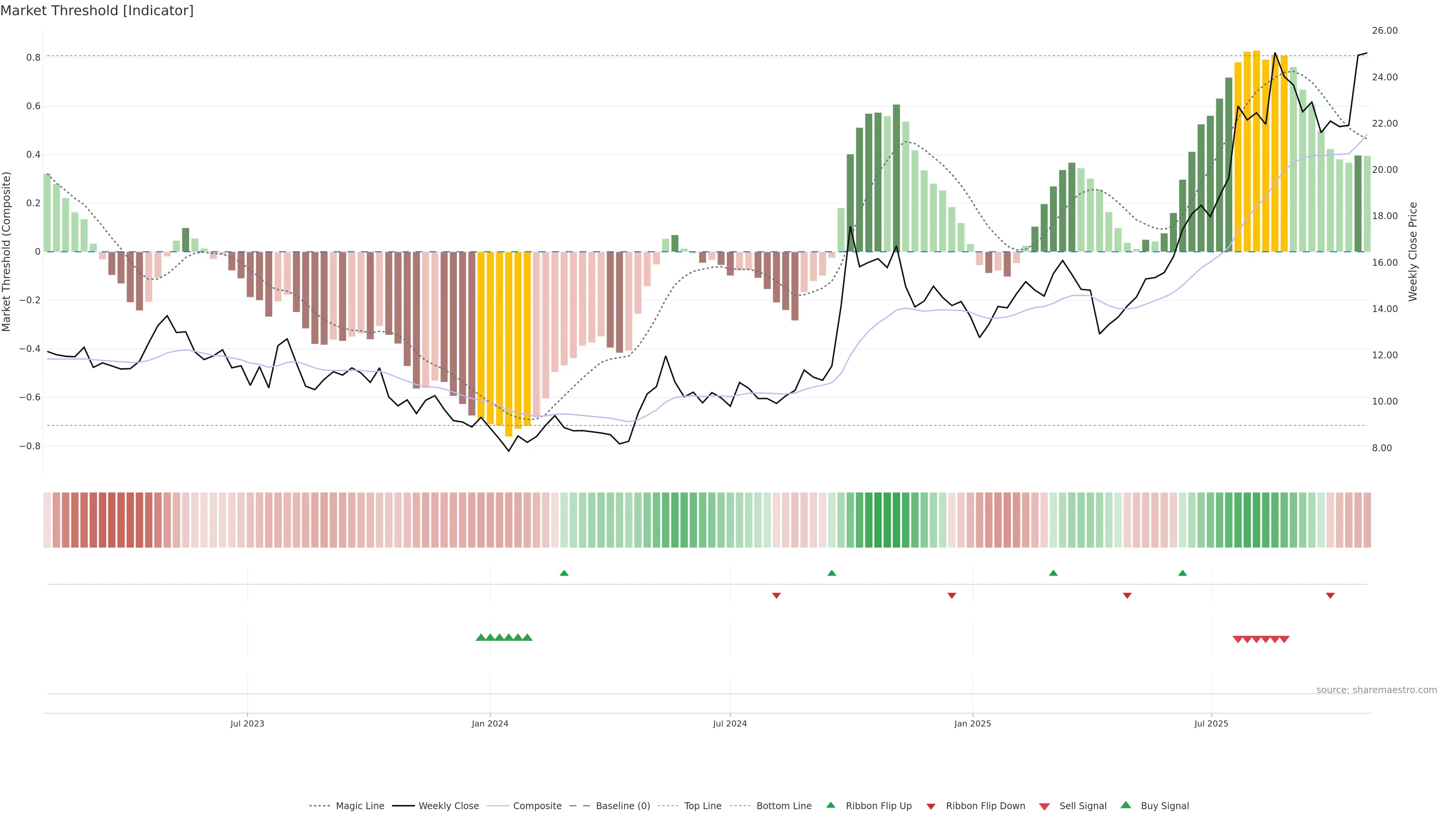This screenshot has width=1456, height=819.
Task: Hide the Top Line series via legend
Action: (x=703, y=806)
